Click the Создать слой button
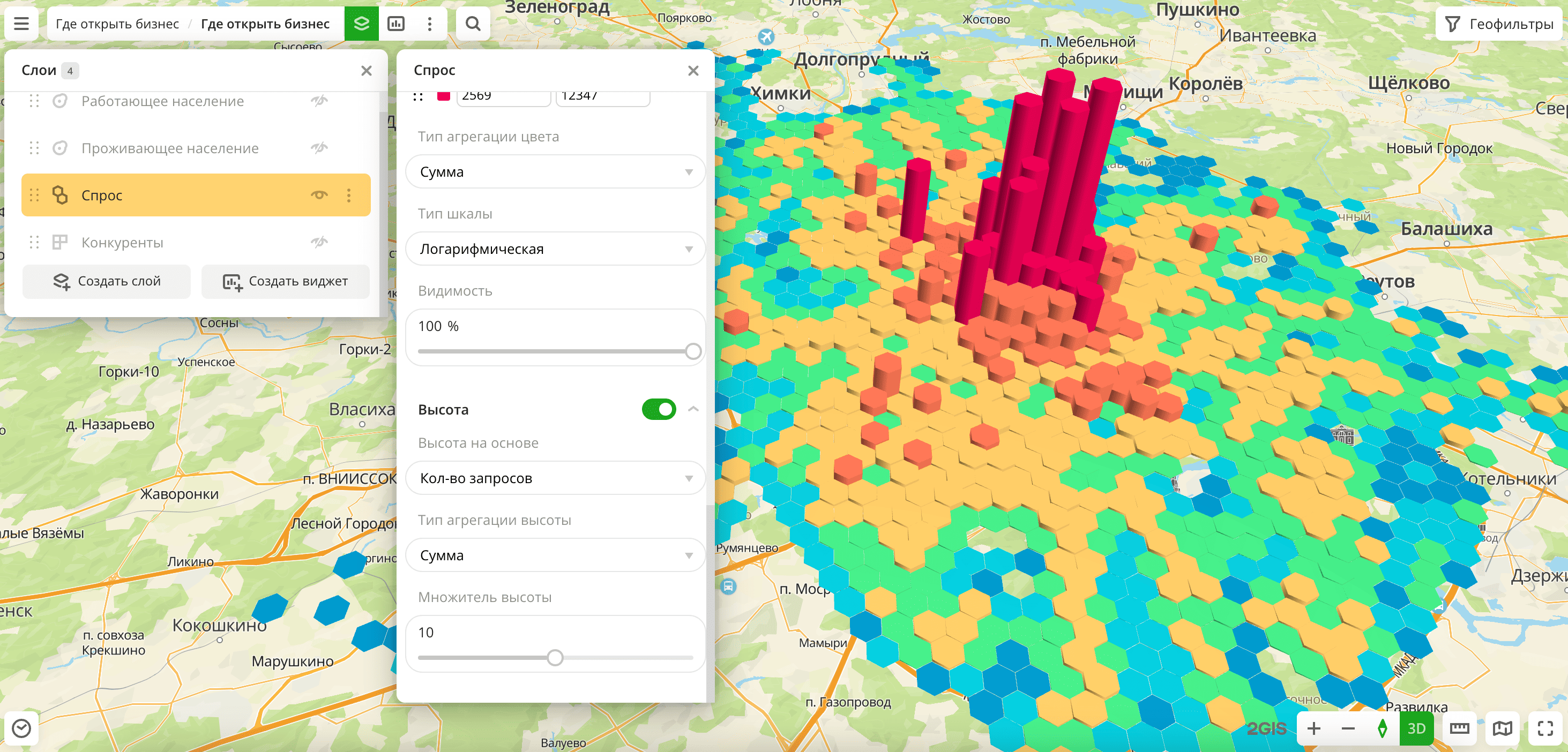 [x=107, y=281]
